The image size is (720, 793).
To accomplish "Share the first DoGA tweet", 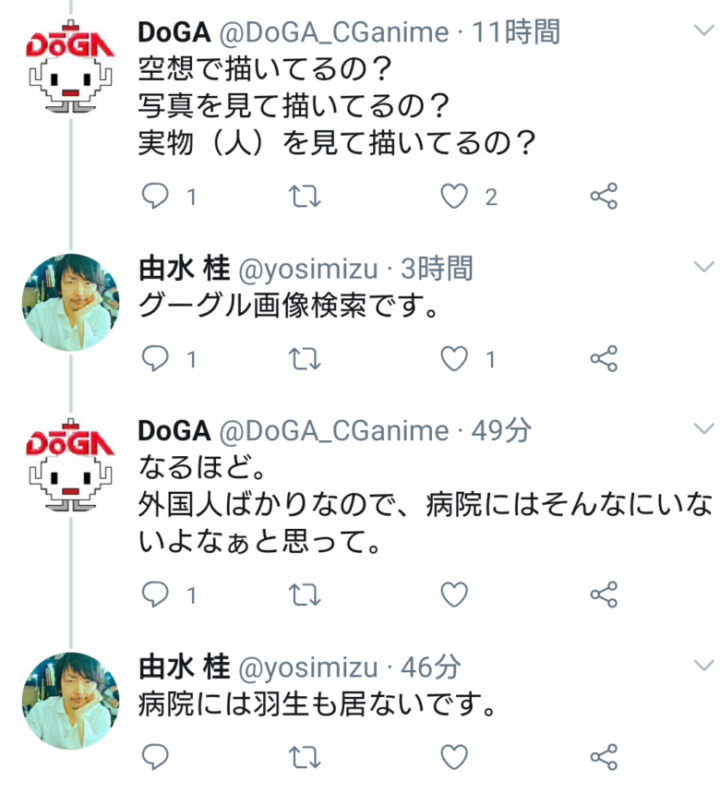I will (604, 197).
